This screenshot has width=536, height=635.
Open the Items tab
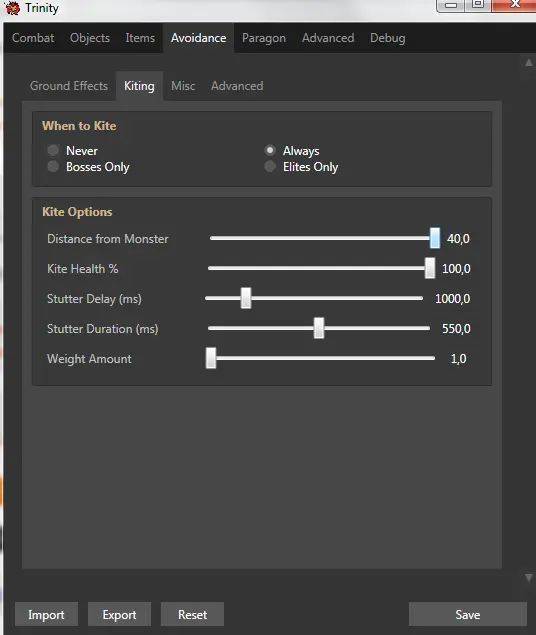[140, 38]
